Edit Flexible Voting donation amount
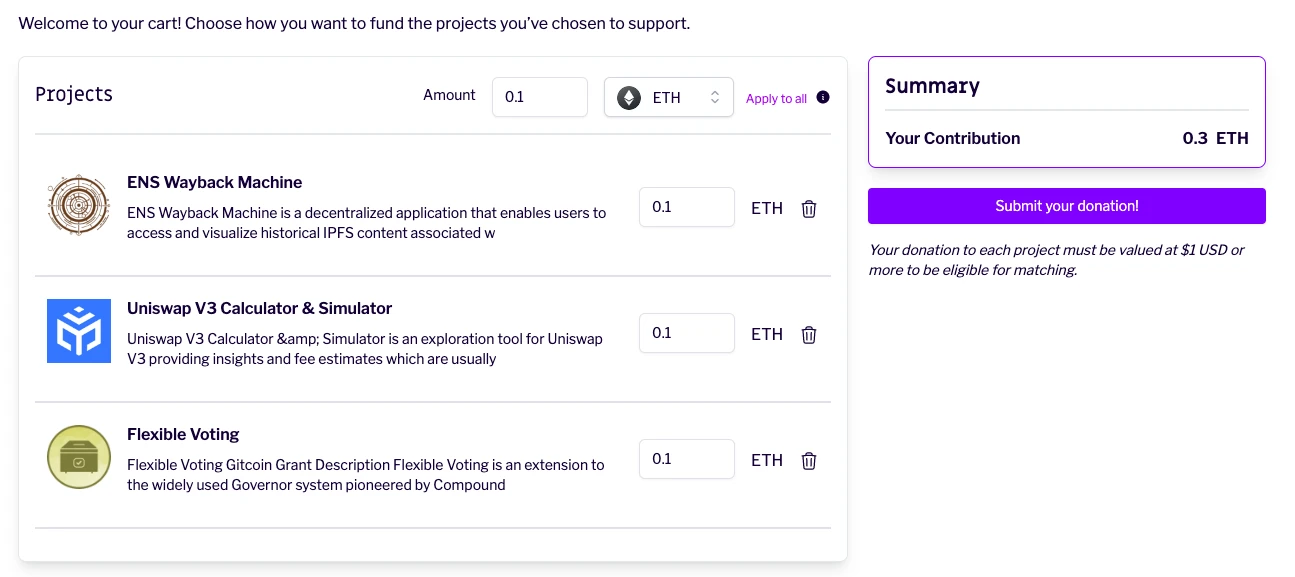The width and height of the screenshot is (1295, 577). [x=686, y=459]
